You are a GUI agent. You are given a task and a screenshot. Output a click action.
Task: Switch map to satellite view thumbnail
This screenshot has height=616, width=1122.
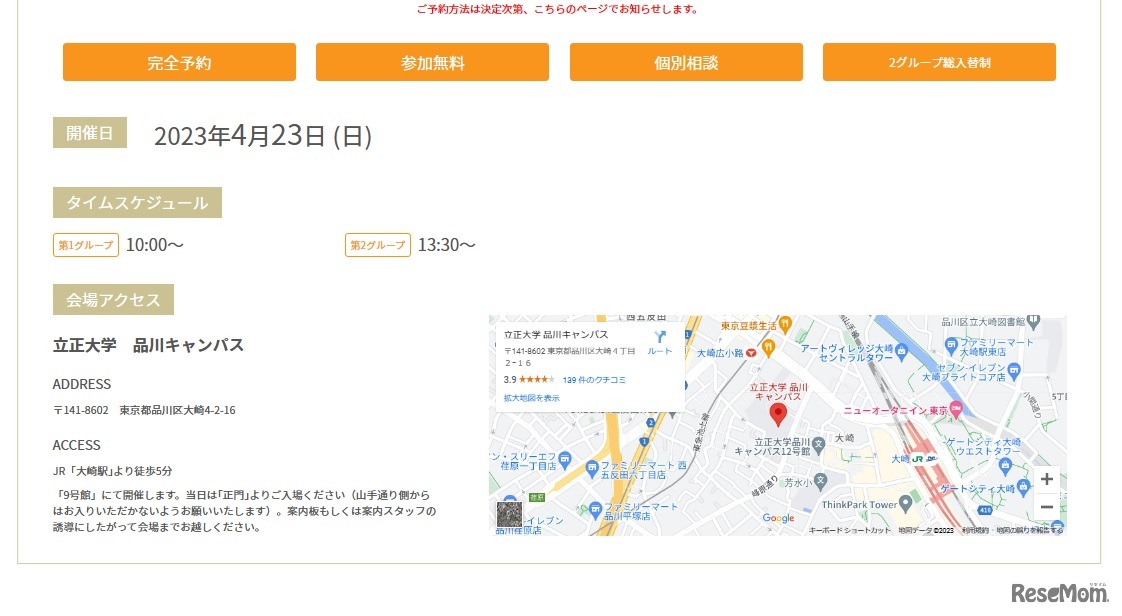point(509,514)
